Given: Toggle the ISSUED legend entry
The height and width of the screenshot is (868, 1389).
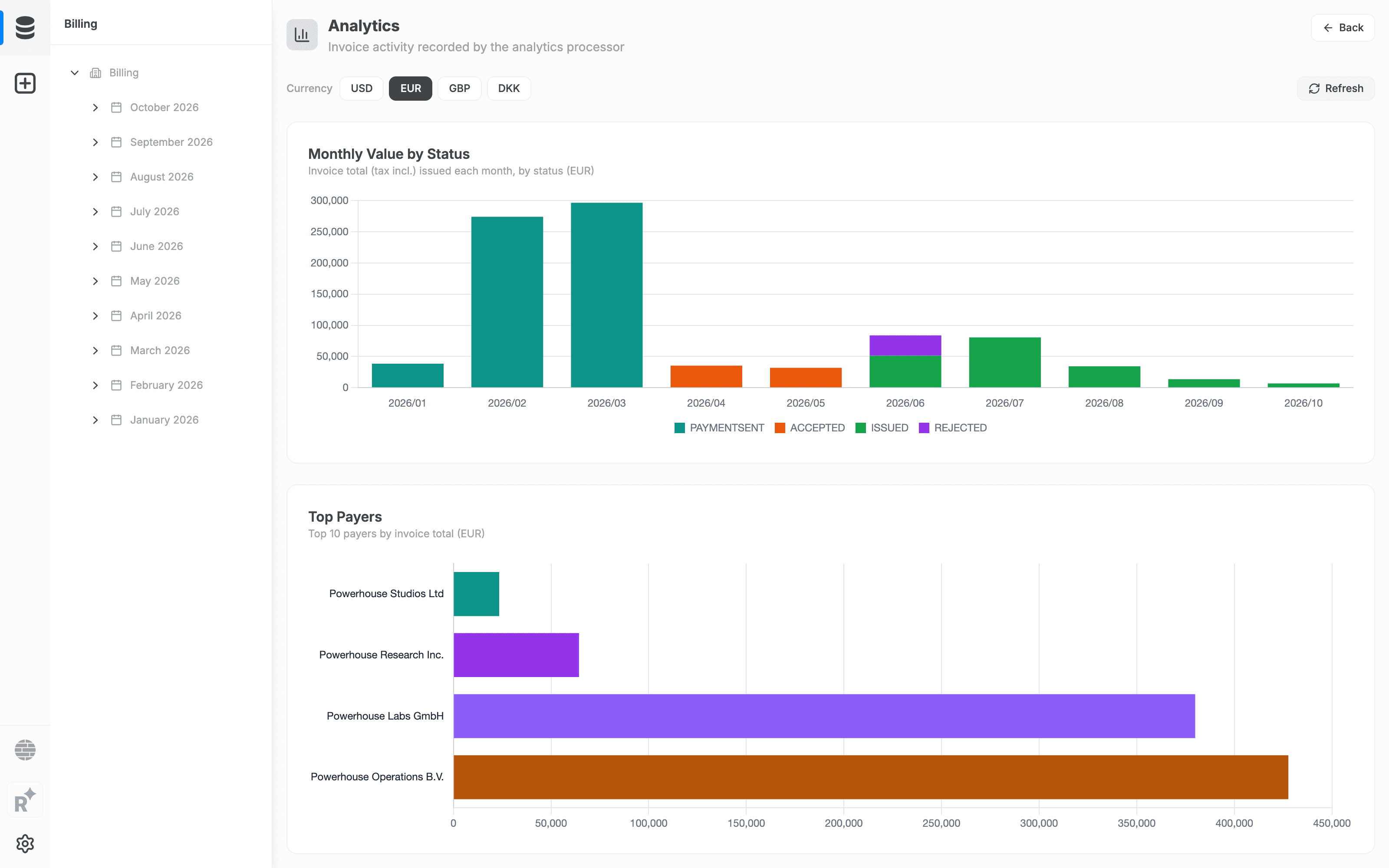Looking at the screenshot, I should click(882, 427).
